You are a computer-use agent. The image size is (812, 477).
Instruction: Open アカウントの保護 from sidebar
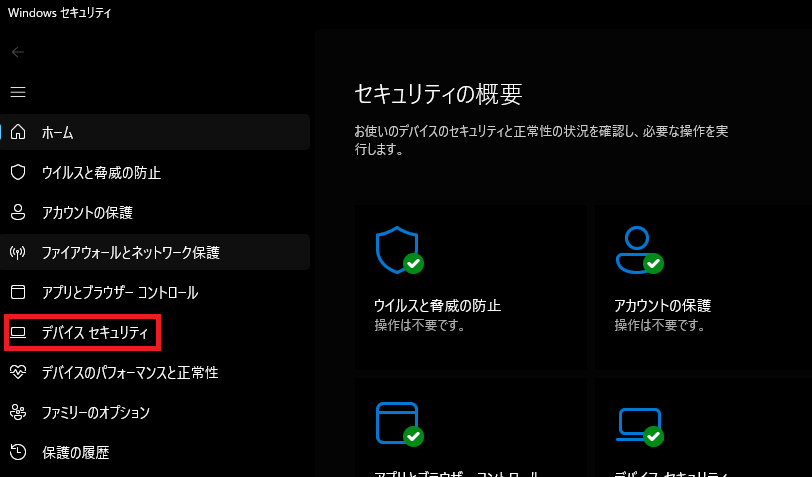pos(88,212)
